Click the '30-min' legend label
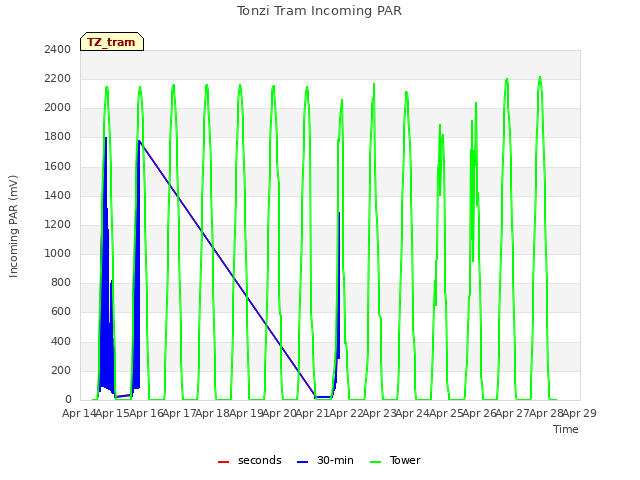This screenshot has height=480, width=640. click(335, 460)
